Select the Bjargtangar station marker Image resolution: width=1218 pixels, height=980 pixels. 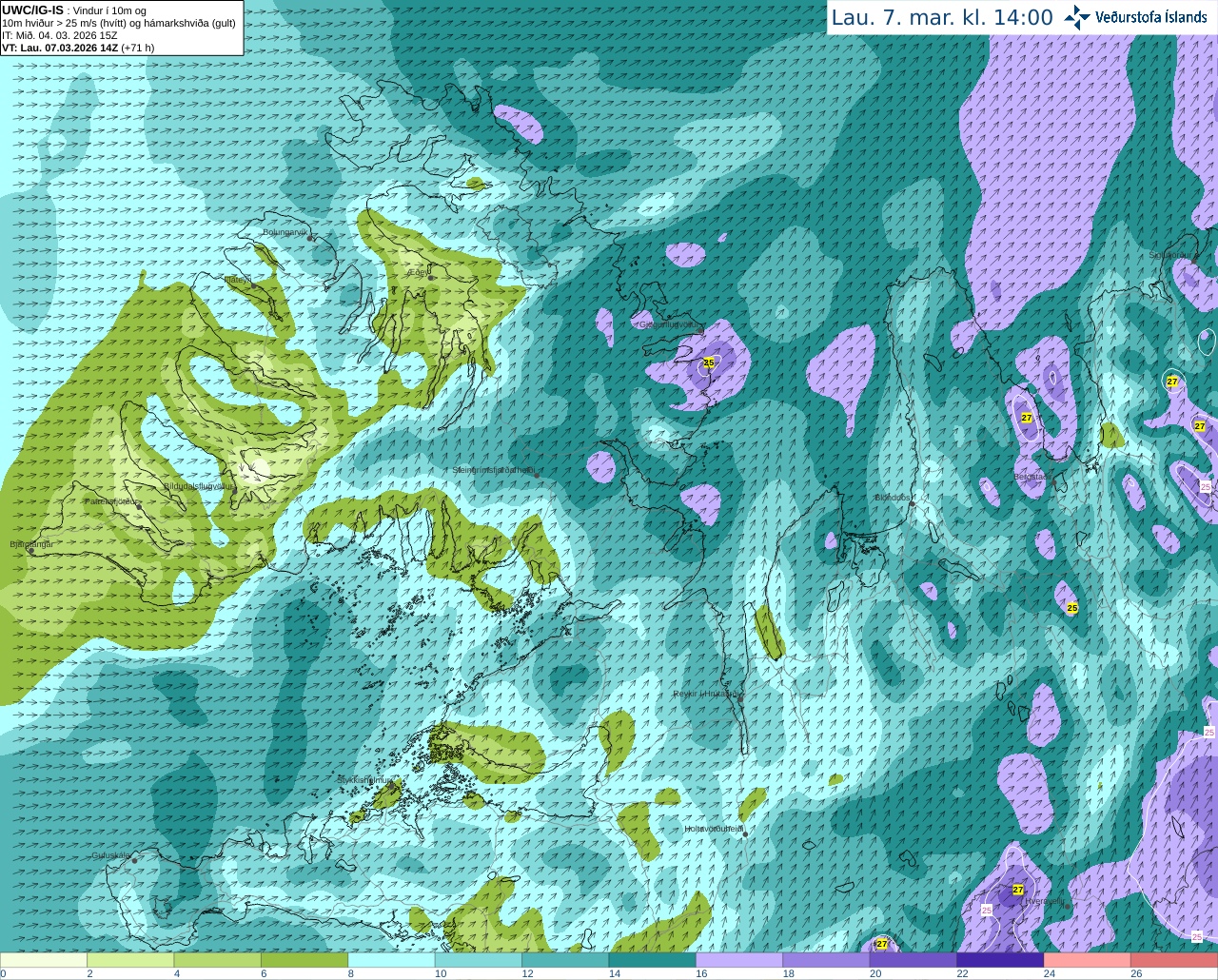(x=31, y=551)
